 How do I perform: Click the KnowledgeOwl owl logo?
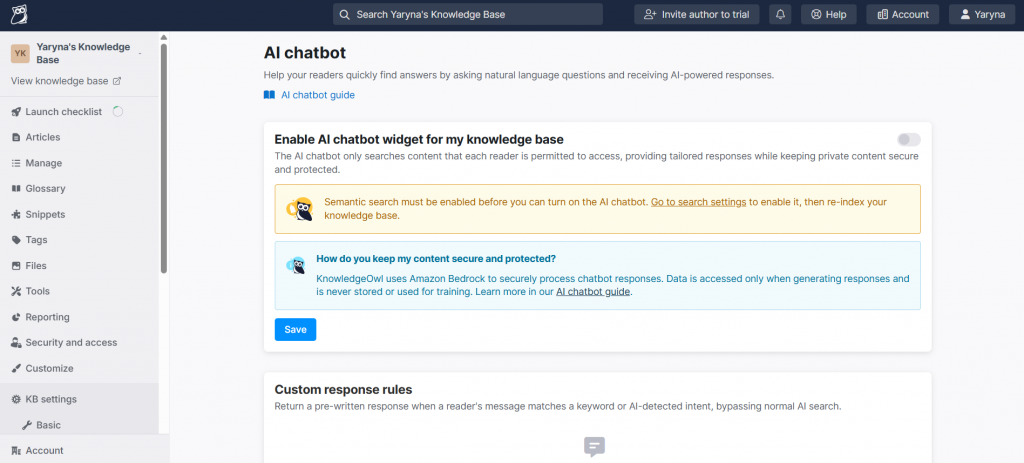click(x=20, y=14)
